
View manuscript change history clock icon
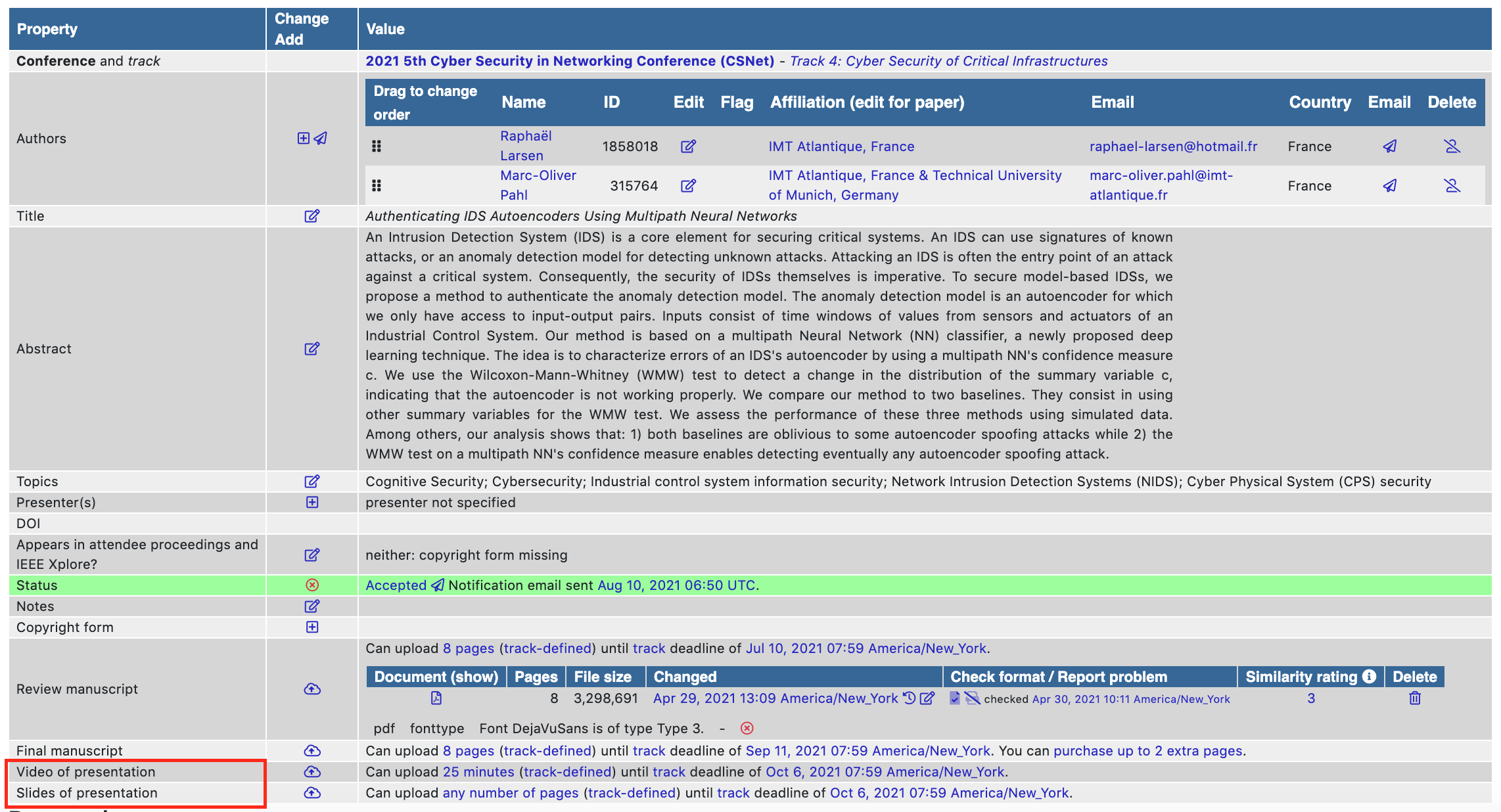pyautogui.click(x=910, y=698)
